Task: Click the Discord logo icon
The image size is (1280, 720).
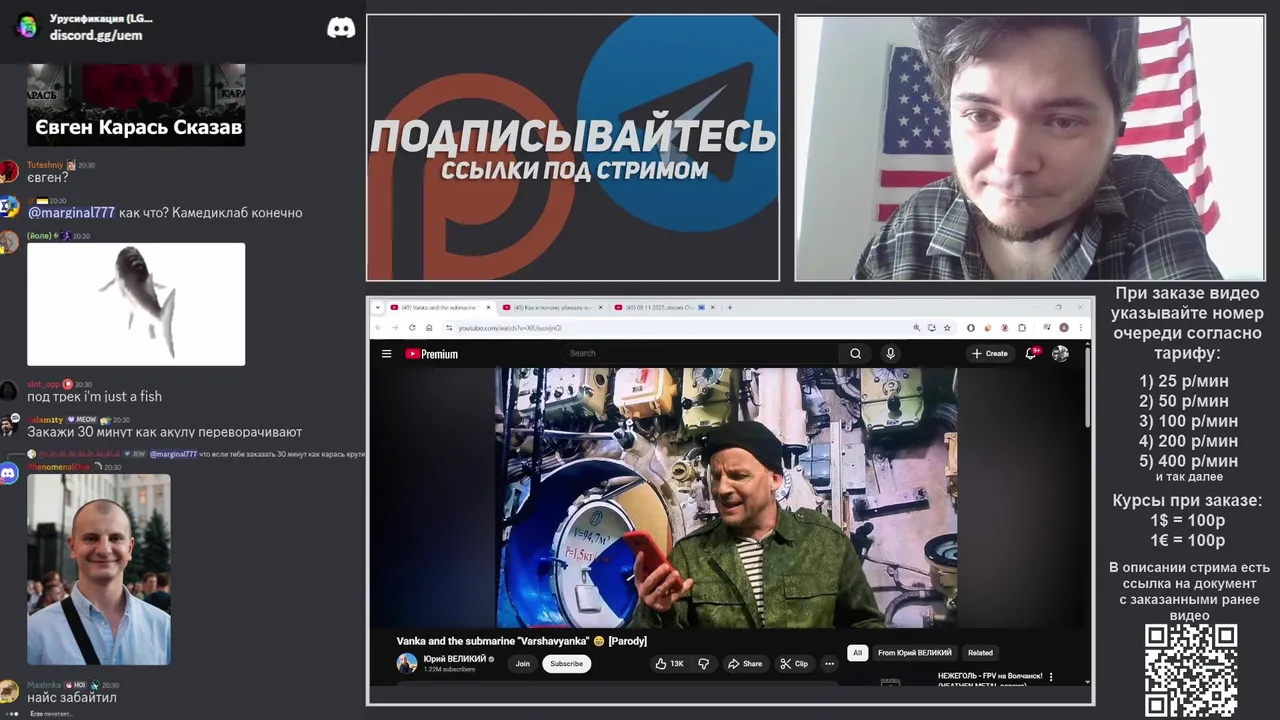Action: pos(341,28)
